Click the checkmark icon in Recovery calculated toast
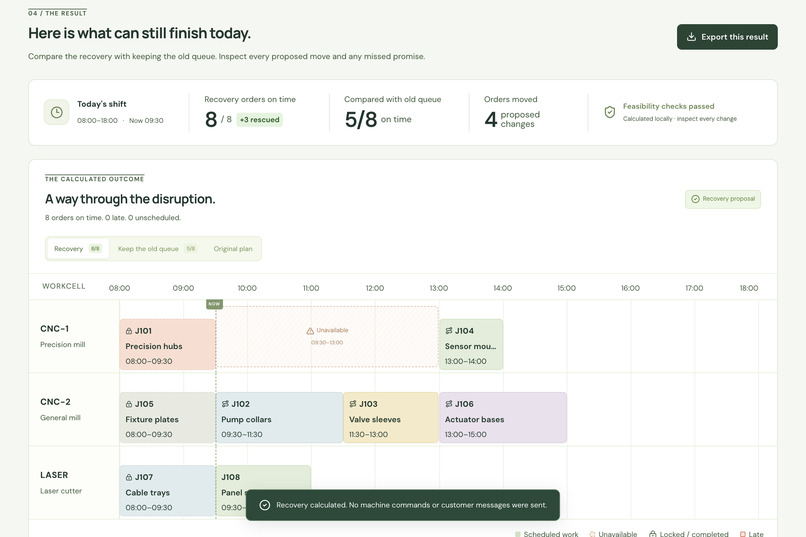806x537 pixels. [x=265, y=505]
